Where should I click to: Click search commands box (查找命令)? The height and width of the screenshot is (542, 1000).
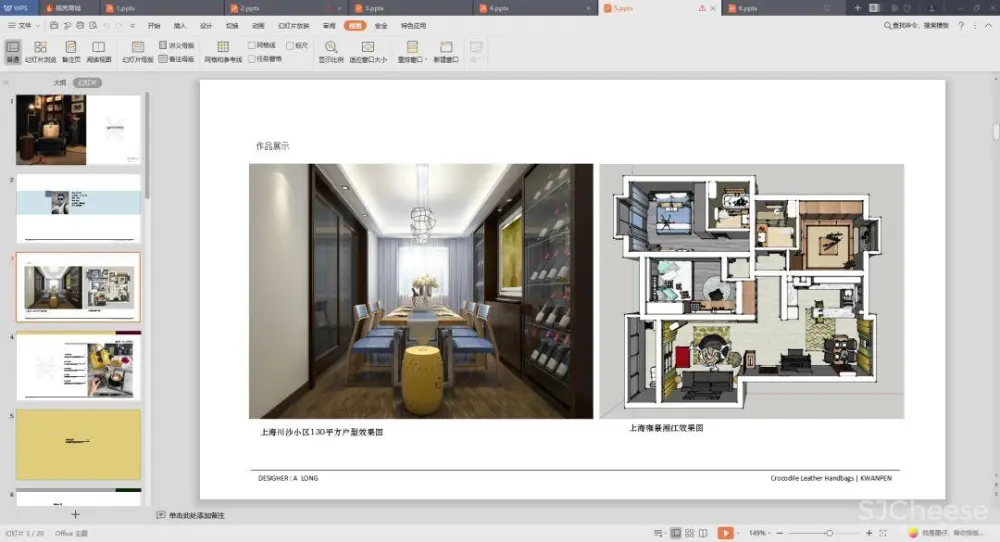(x=916, y=26)
